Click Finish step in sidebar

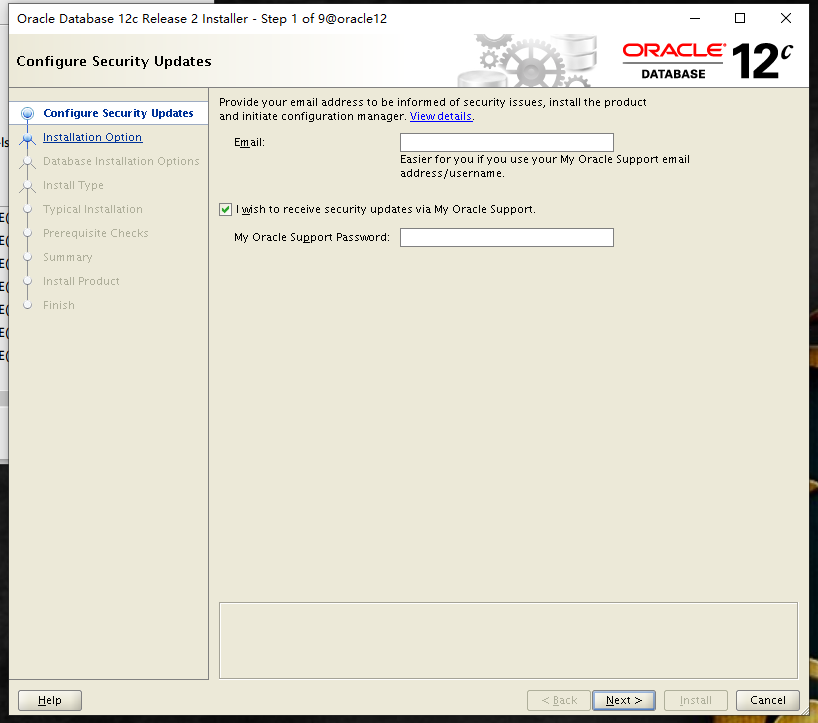point(59,305)
